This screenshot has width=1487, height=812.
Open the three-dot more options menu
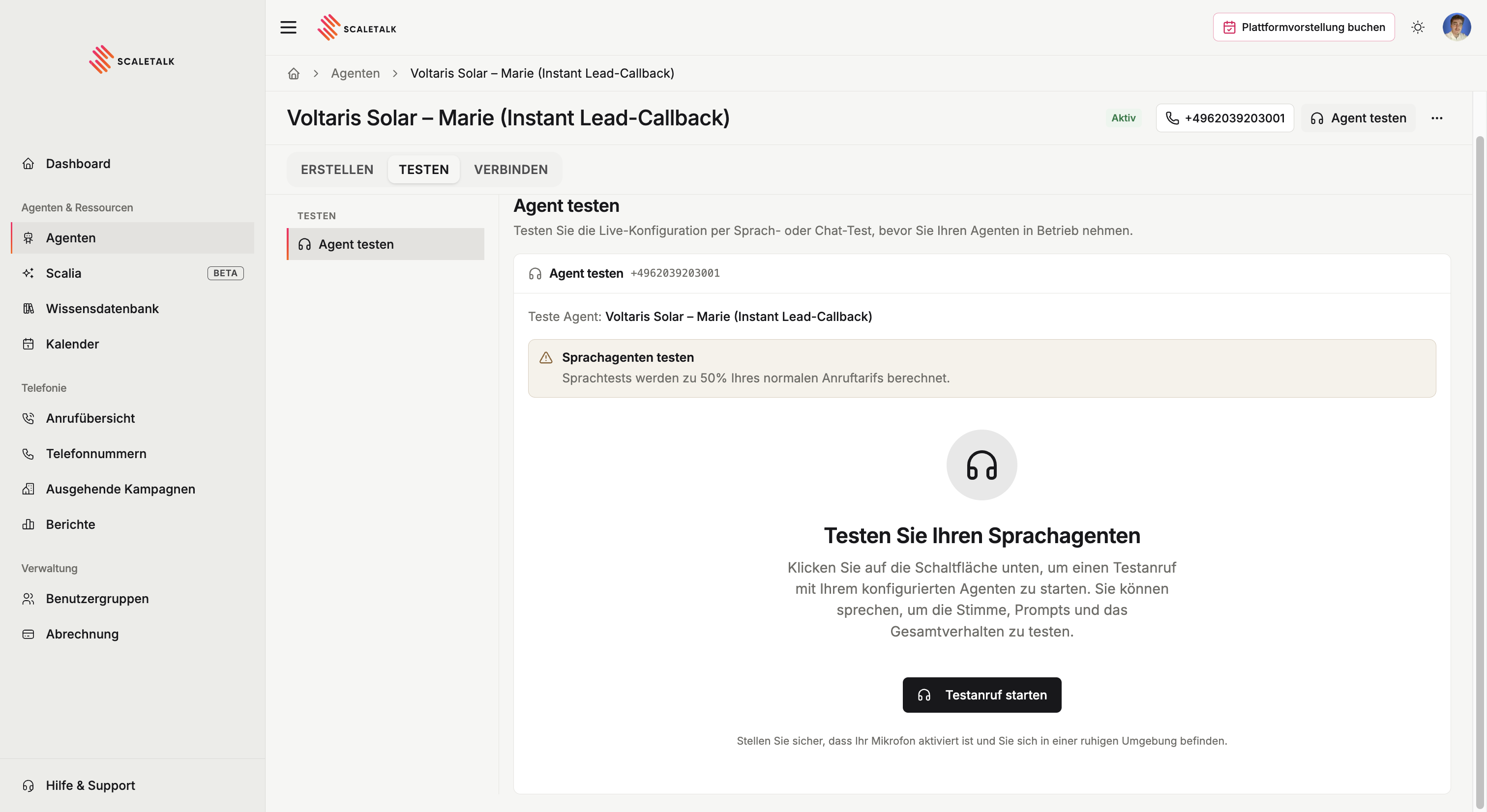[x=1437, y=118]
